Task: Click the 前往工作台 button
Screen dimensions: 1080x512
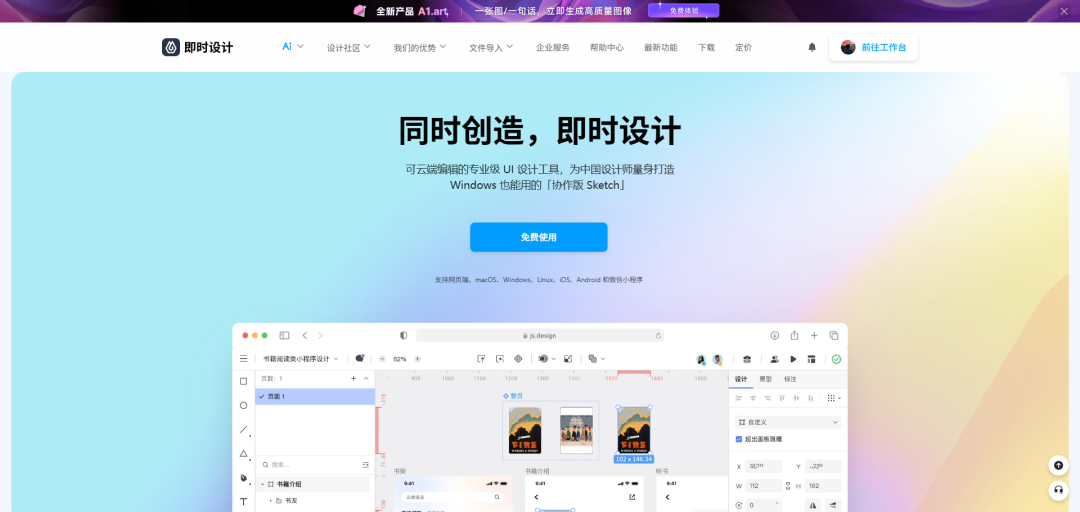Action: pyautogui.click(x=873, y=48)
